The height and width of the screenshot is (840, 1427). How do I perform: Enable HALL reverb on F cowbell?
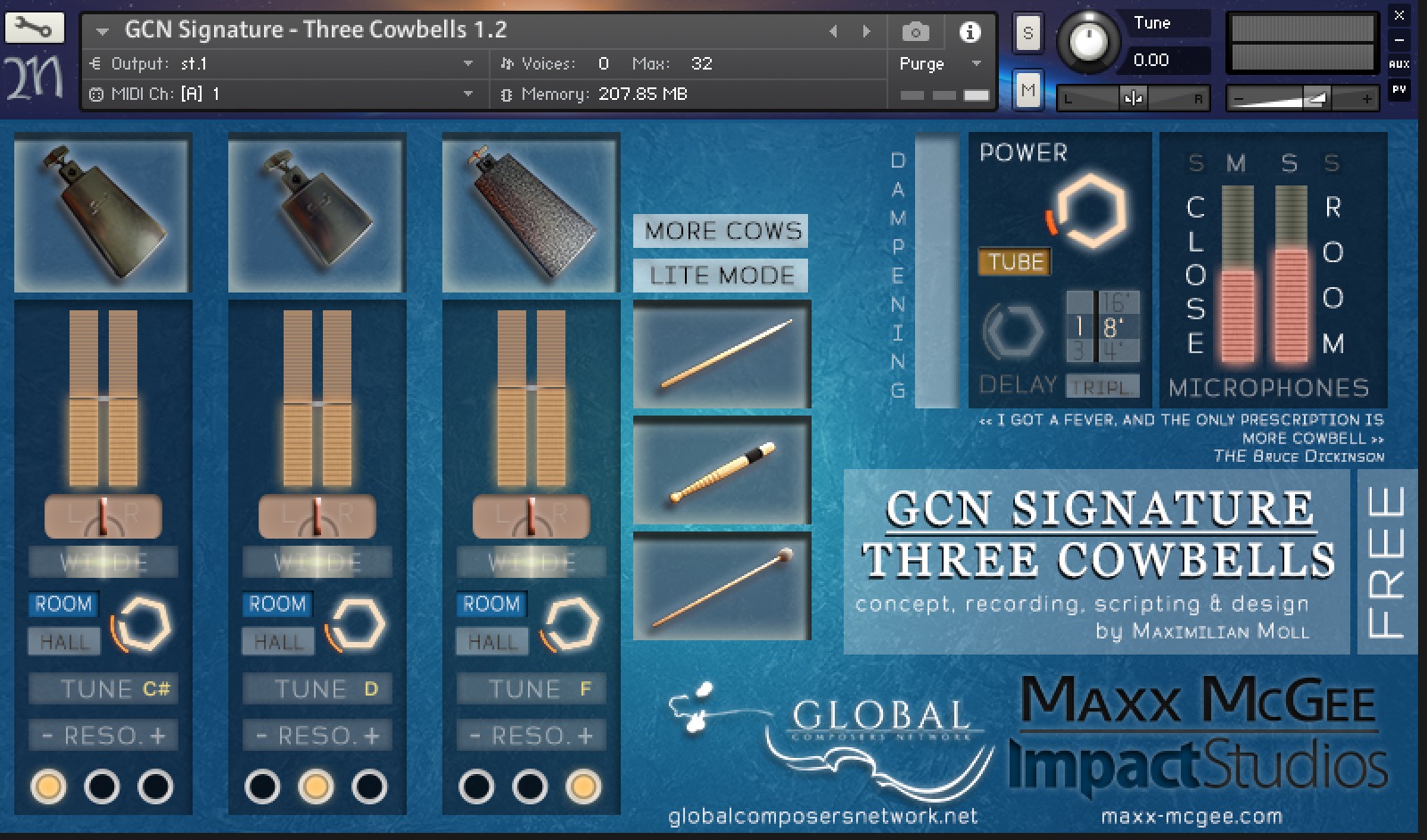[491, 641]
